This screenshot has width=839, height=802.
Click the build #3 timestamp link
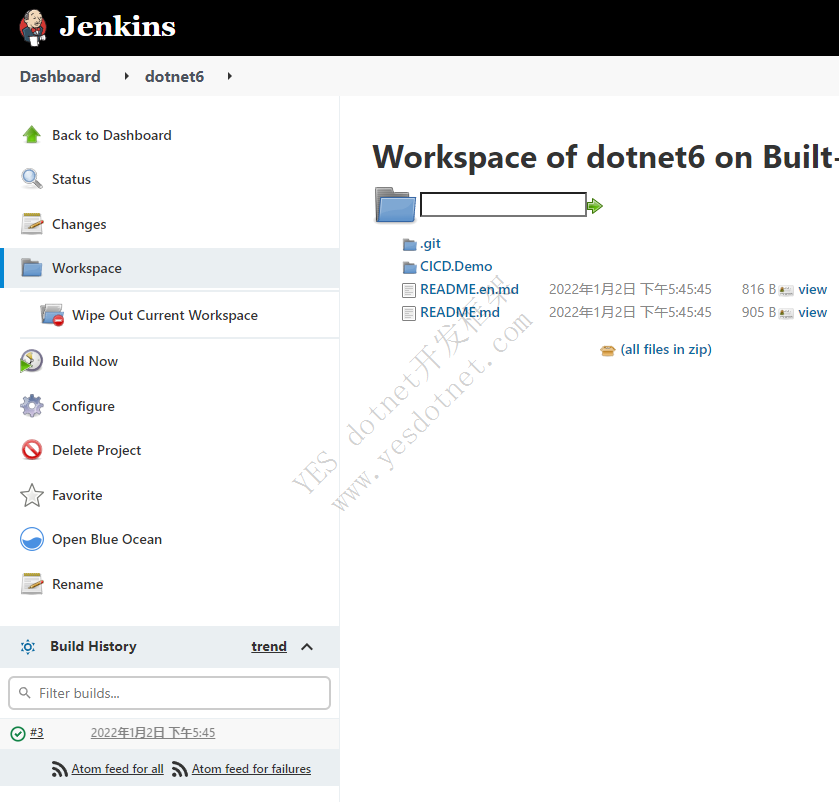click(153, 732)
